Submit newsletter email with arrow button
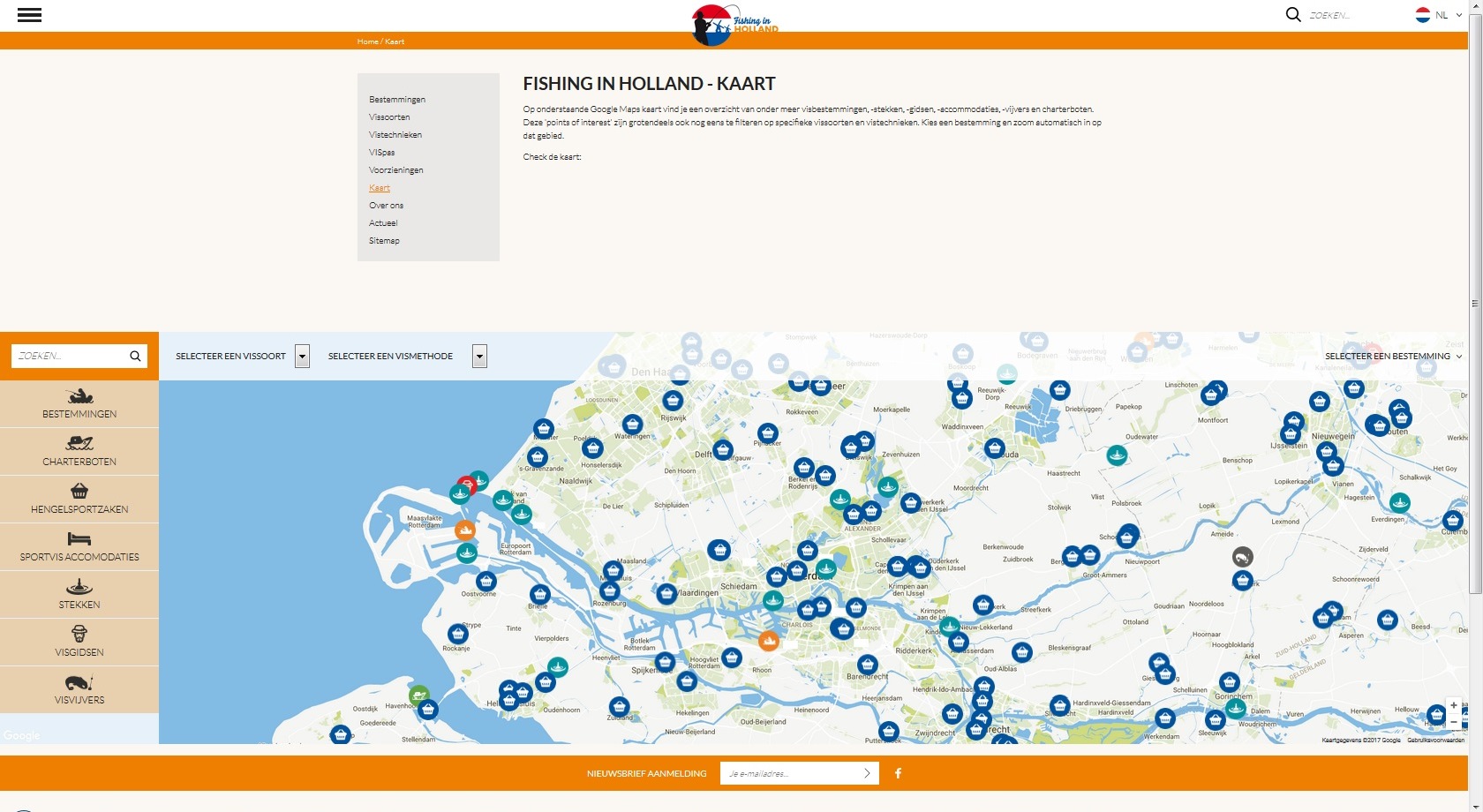This screenshot has height=812, width=1483. click(867, 773)
